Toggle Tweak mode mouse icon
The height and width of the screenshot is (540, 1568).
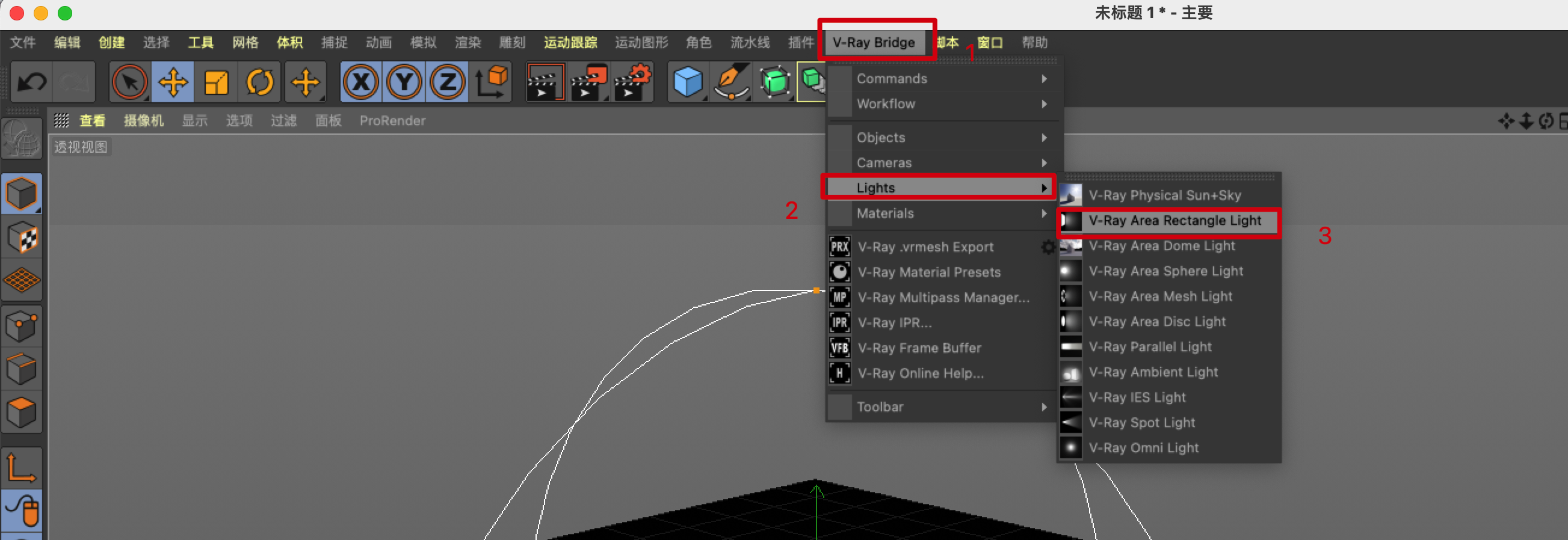coord(22,509)
